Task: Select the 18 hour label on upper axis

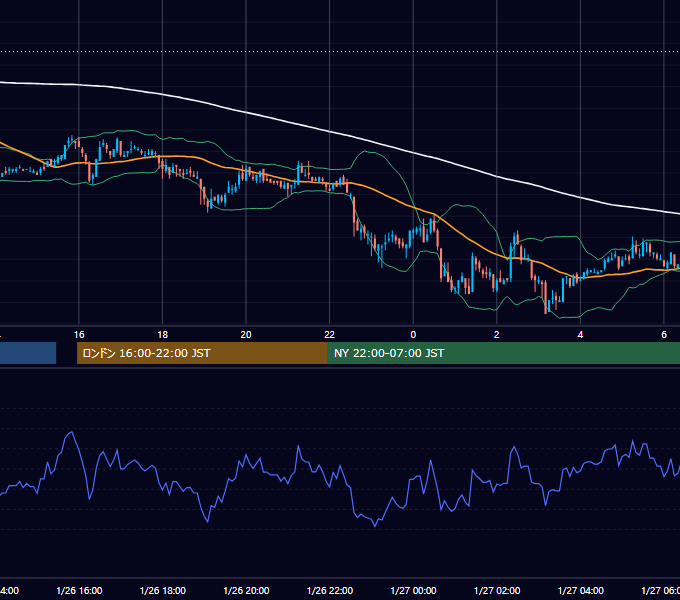Action: [x=163, y=335]
